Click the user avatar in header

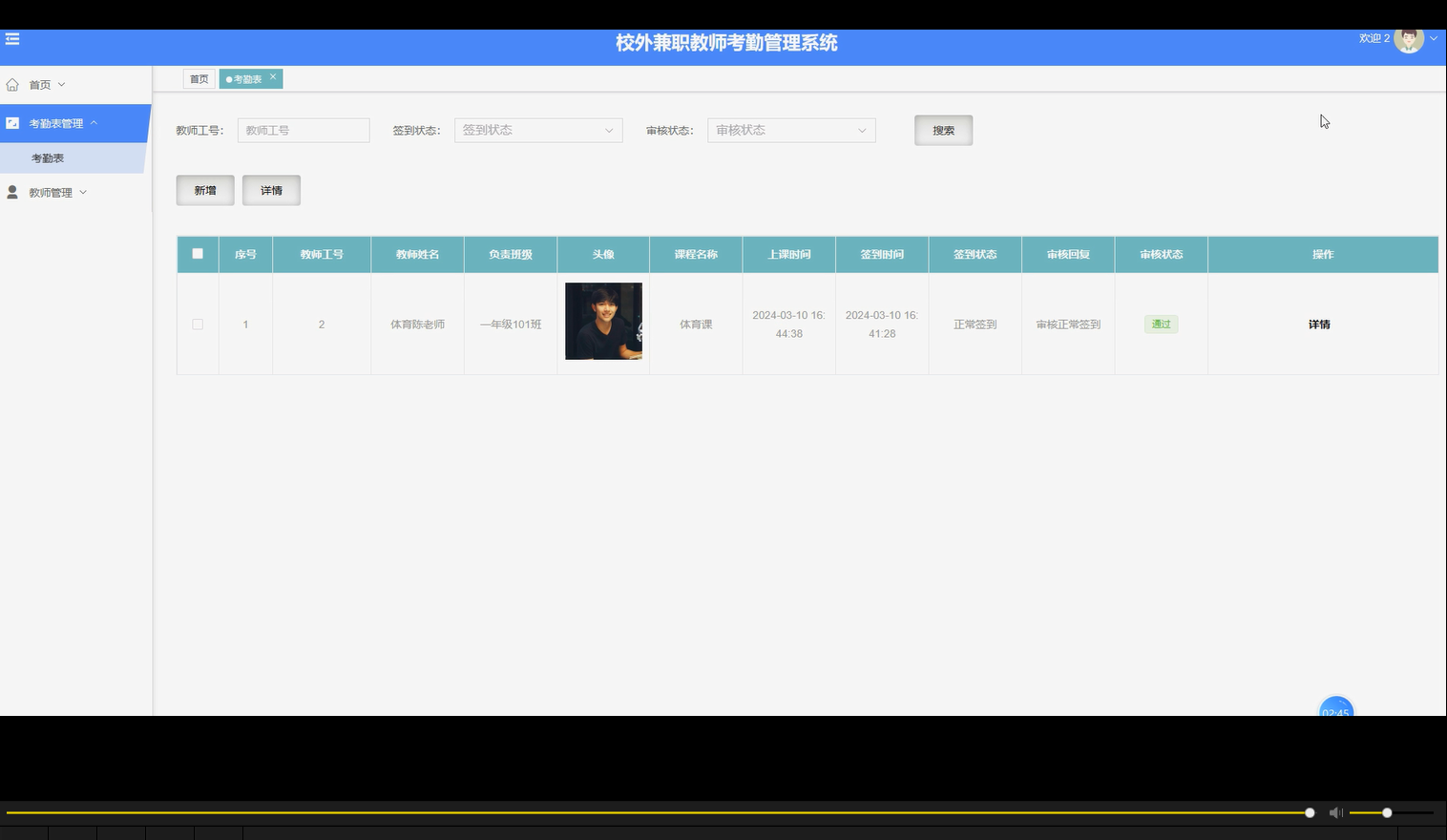pos(1409,39)
